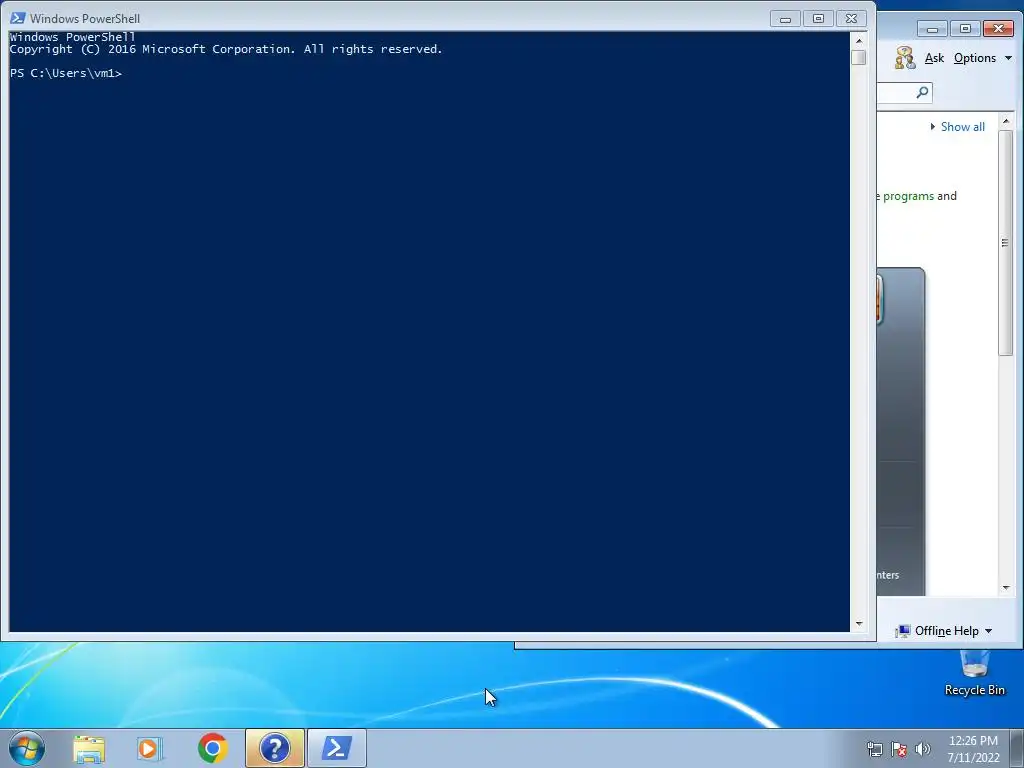The image size is (1024, 768).
Task: Click the Copyright (C) 2016 Microsoft line
Action: tap(226, 49)
